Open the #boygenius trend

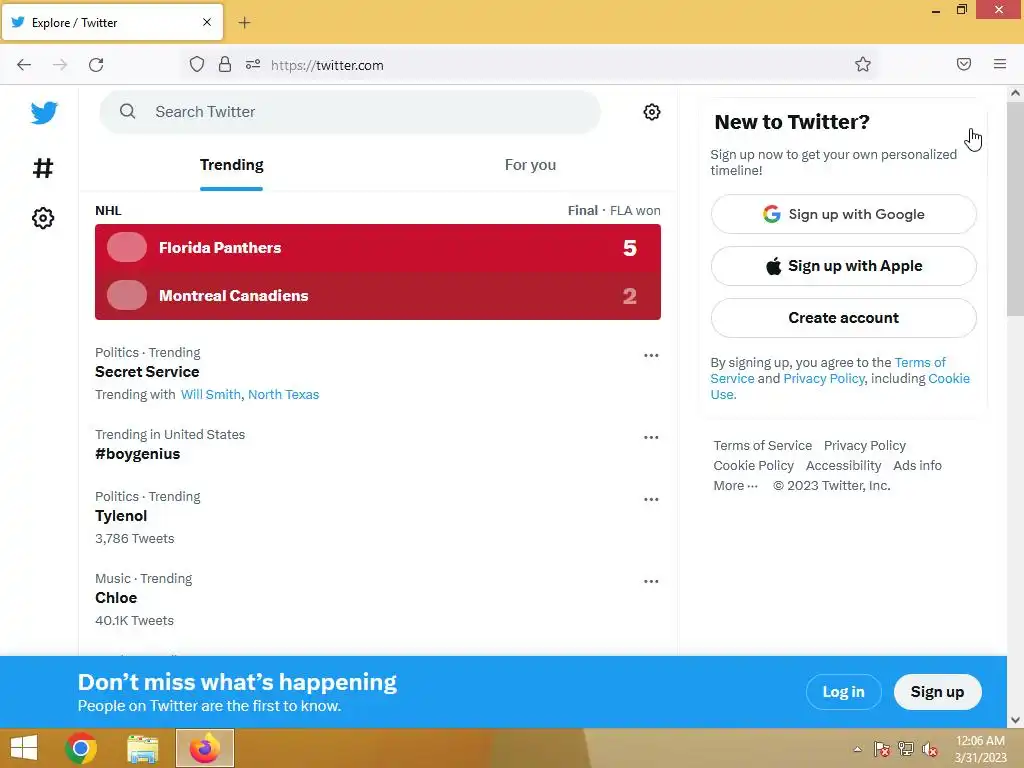point(137,454)
